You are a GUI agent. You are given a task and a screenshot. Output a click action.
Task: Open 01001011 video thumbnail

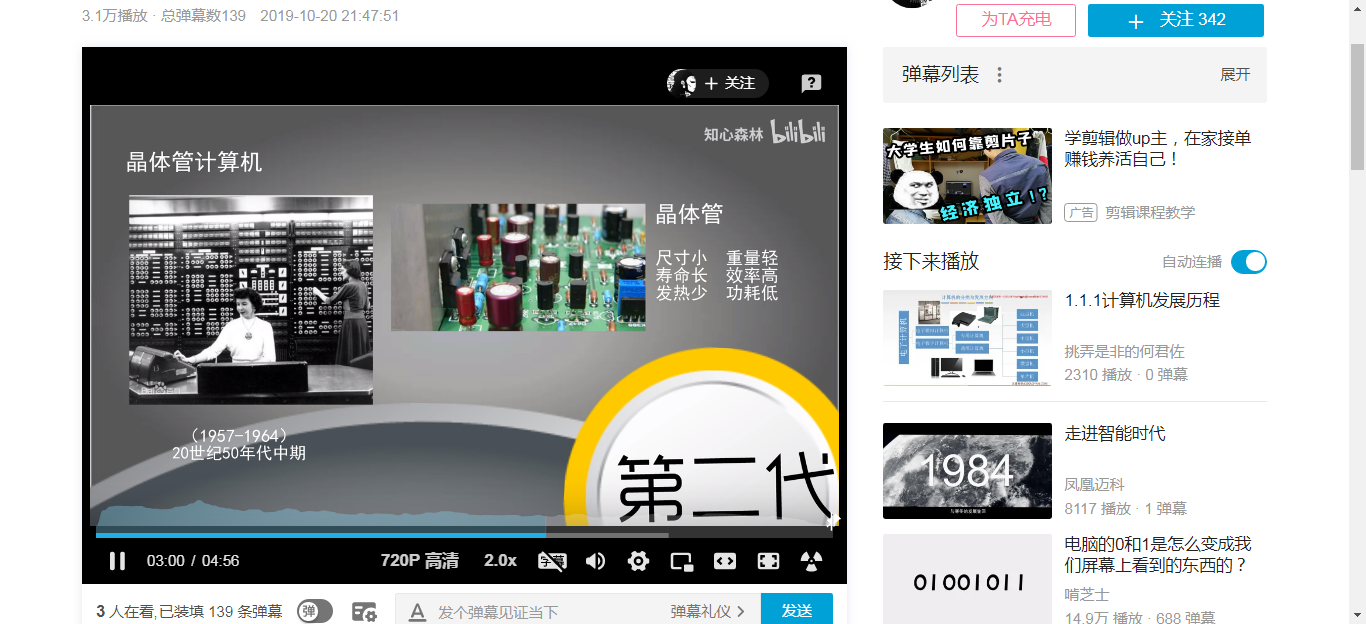click(967, 580)
